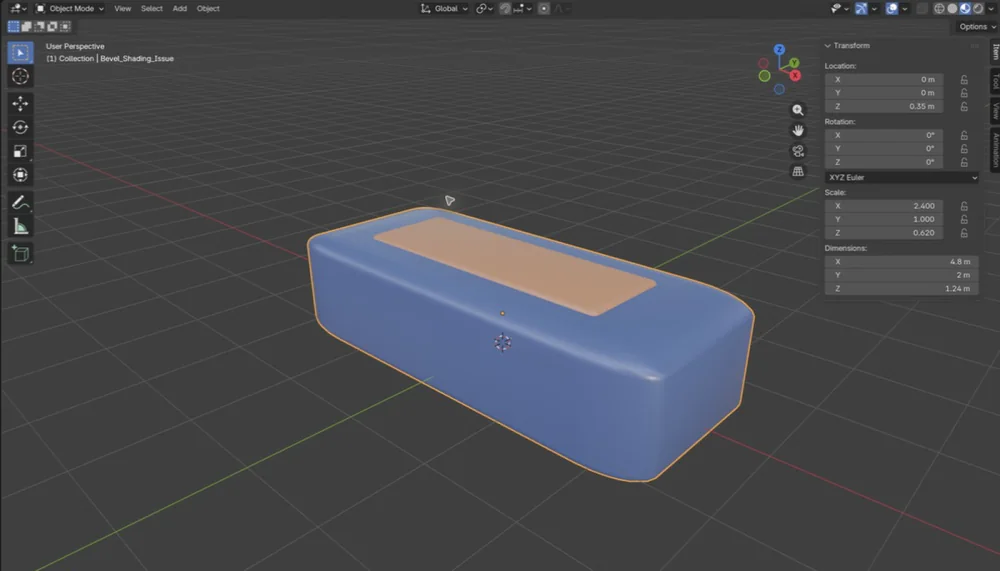The width and height of the screenshot is (1000, 571).
Task: Switch to solid viewport shading
Action: pyautogui.click(x=952, y=8)
